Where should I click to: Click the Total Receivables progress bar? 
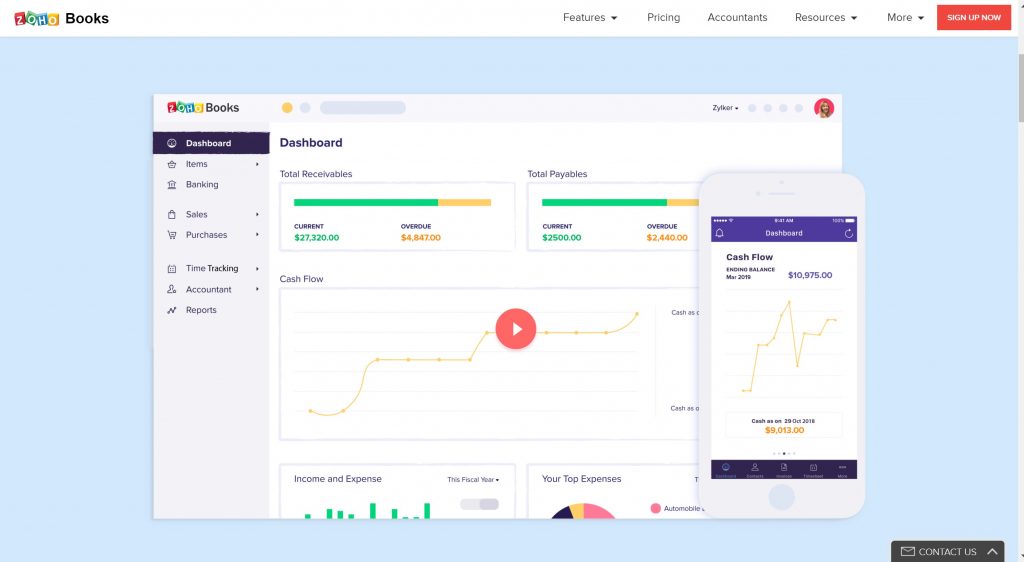[x=392, y=202]
